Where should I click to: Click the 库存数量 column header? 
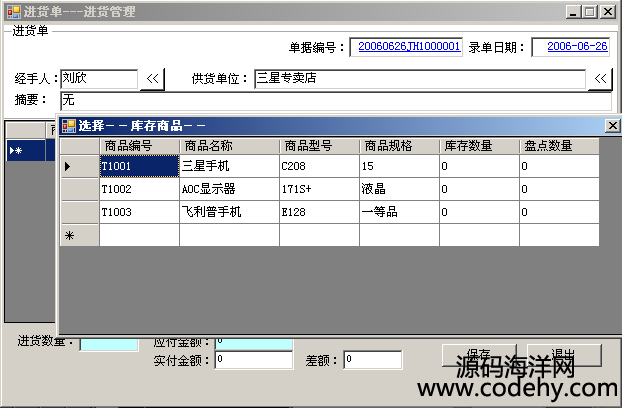point(478,146)
